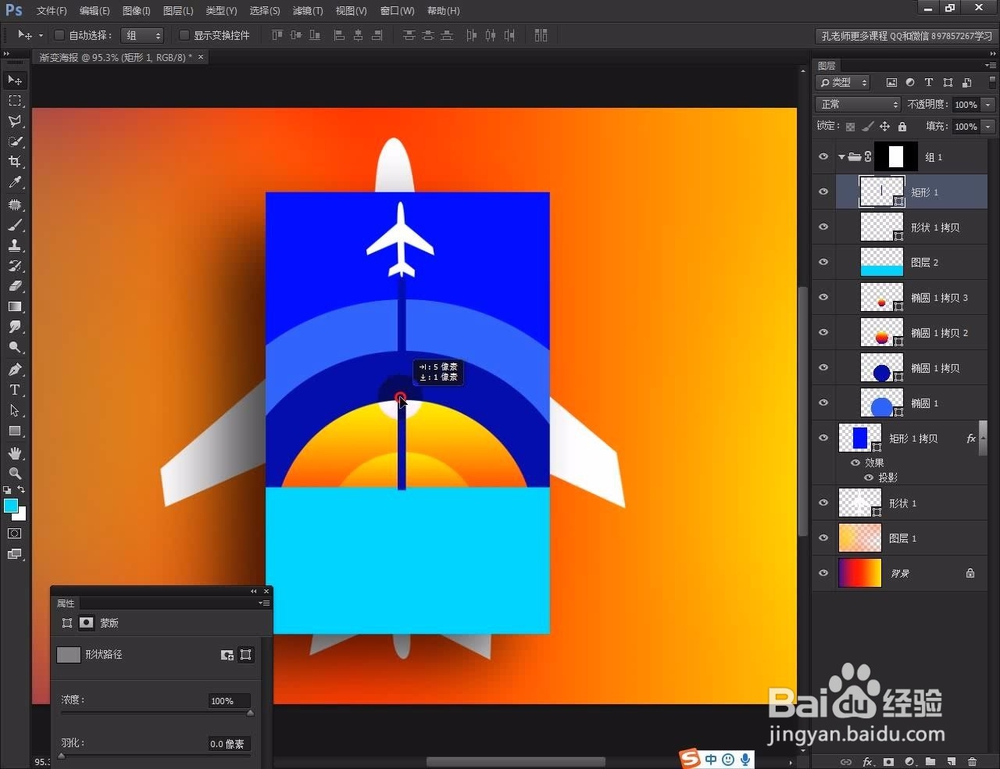
Task: Click the 矩形 1 layer thumbnail
Action: point(881,191)
